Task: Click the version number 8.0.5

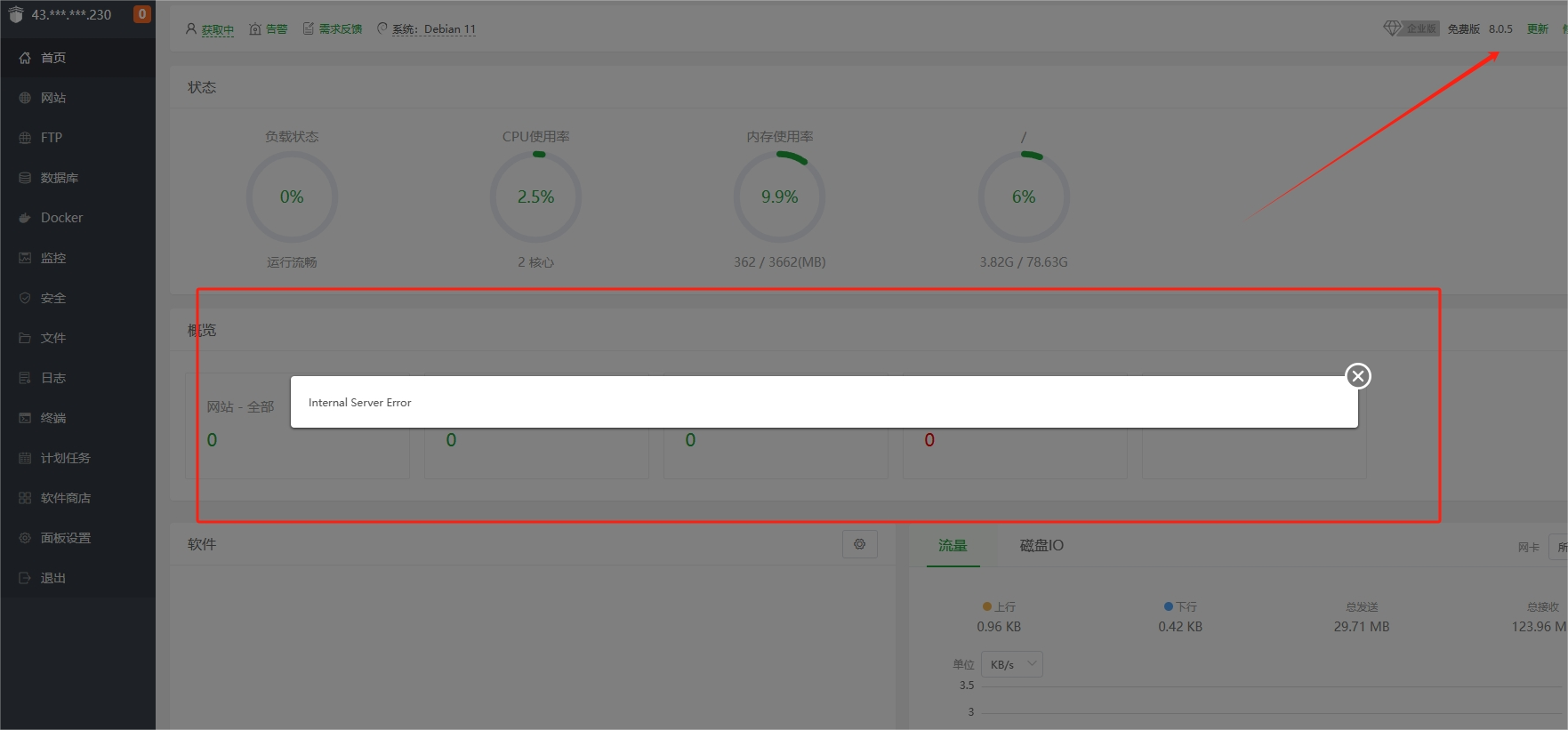Action: (1500, 29)
